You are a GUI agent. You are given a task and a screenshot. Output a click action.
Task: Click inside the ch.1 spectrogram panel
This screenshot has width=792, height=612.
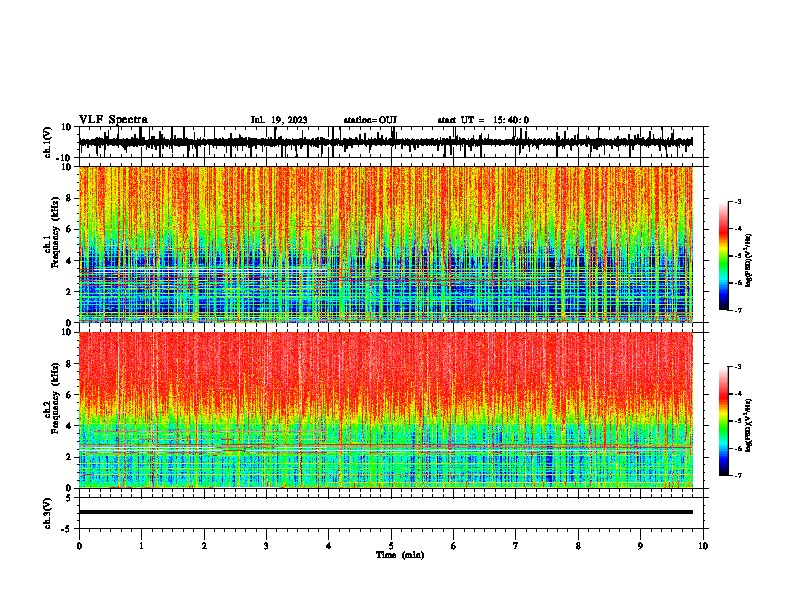[x=385, y=244]
